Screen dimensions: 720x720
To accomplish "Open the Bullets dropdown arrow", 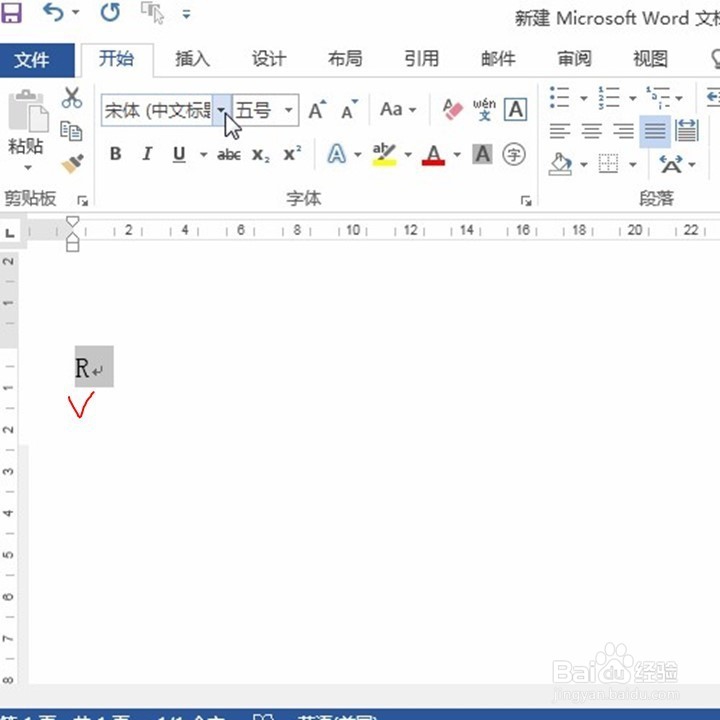I will coord(584,98).
